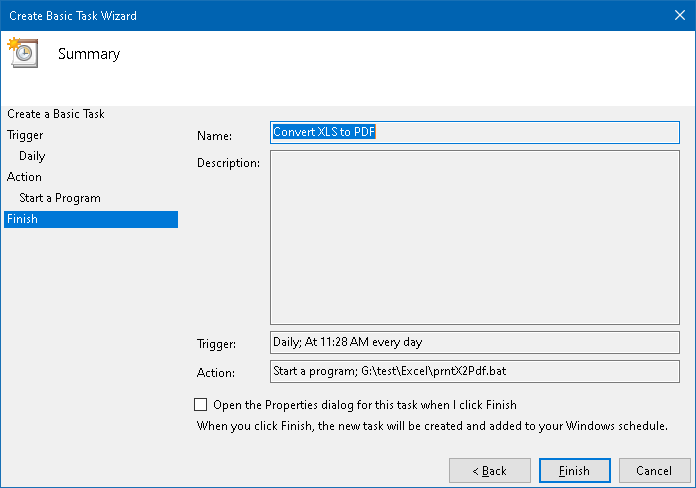This screenshot has width=696, height=488.
Task: Enable Open the Properties dialog checkbox
Action: point(201,405)
